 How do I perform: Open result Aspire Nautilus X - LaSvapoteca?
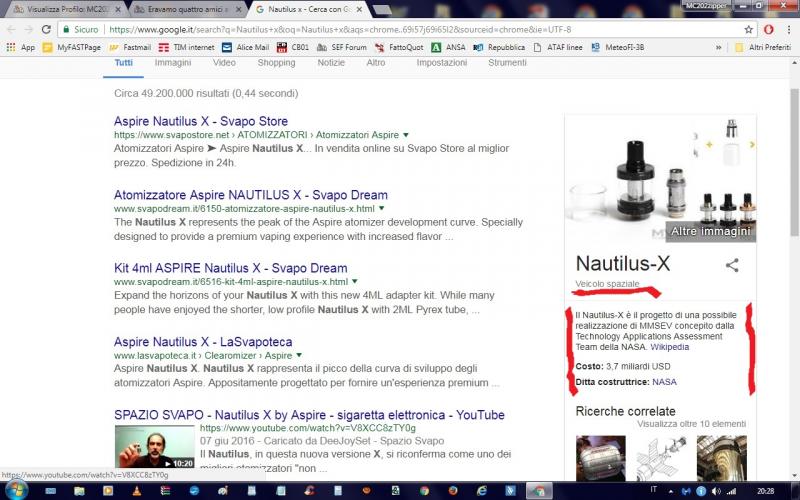(203, 342)
